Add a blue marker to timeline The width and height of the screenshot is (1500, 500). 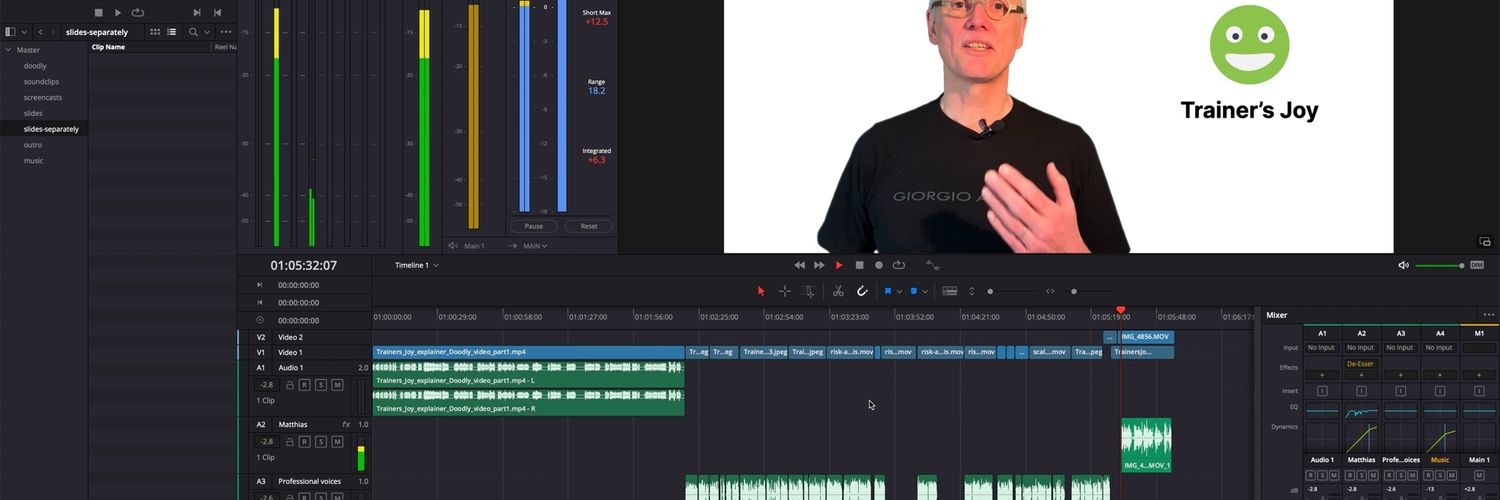pyautogui.click(x=913, y=291)
